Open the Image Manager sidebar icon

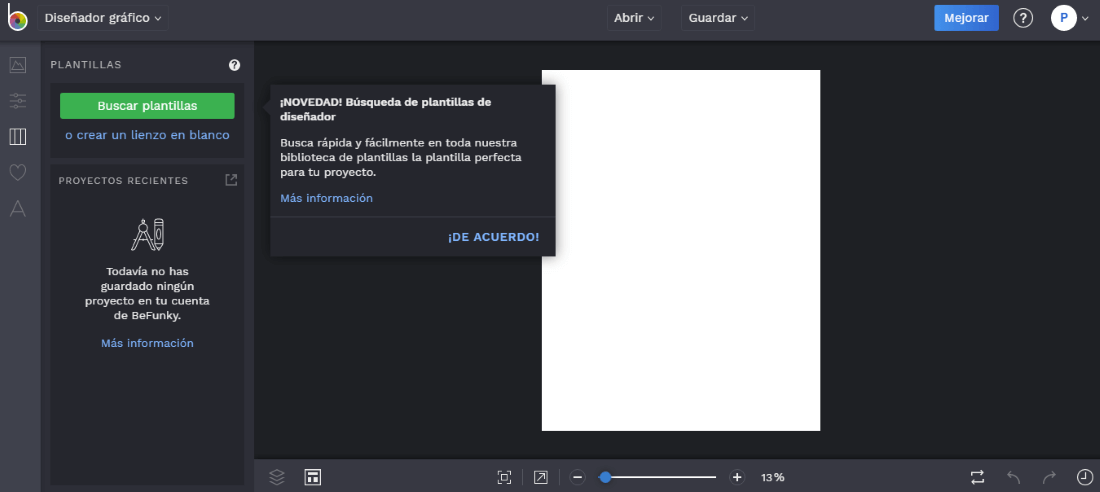coord(17,65)
